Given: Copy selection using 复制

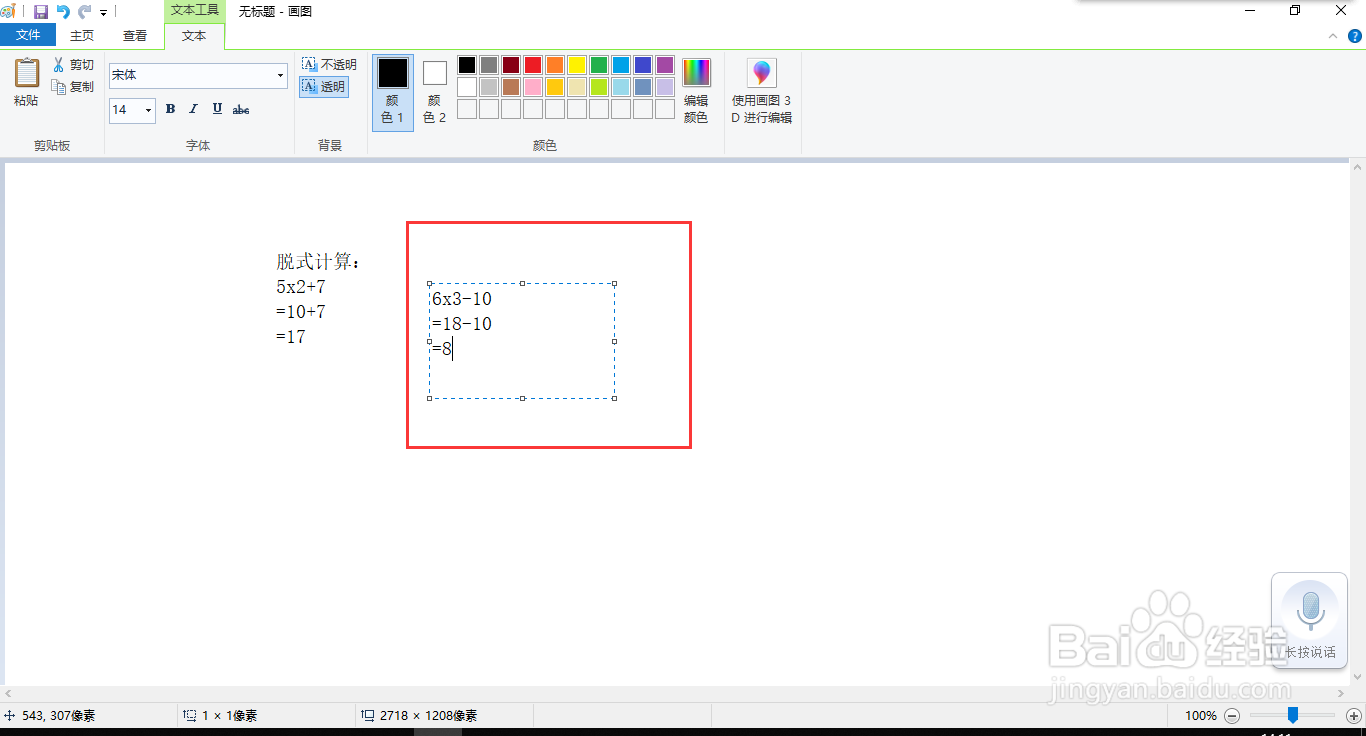Looking at the screenshot, I should tap(74, 87).
